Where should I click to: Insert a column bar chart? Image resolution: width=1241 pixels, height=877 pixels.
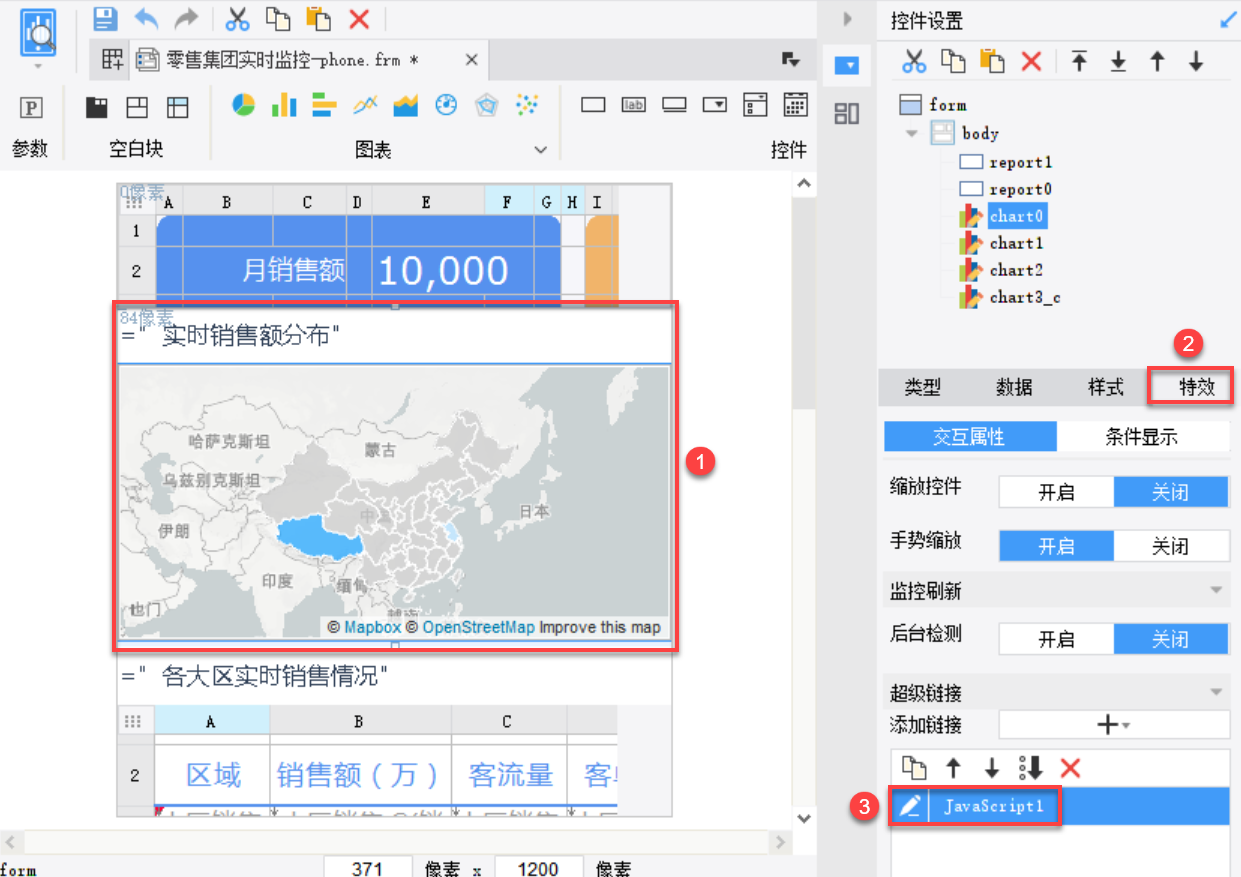284,104
